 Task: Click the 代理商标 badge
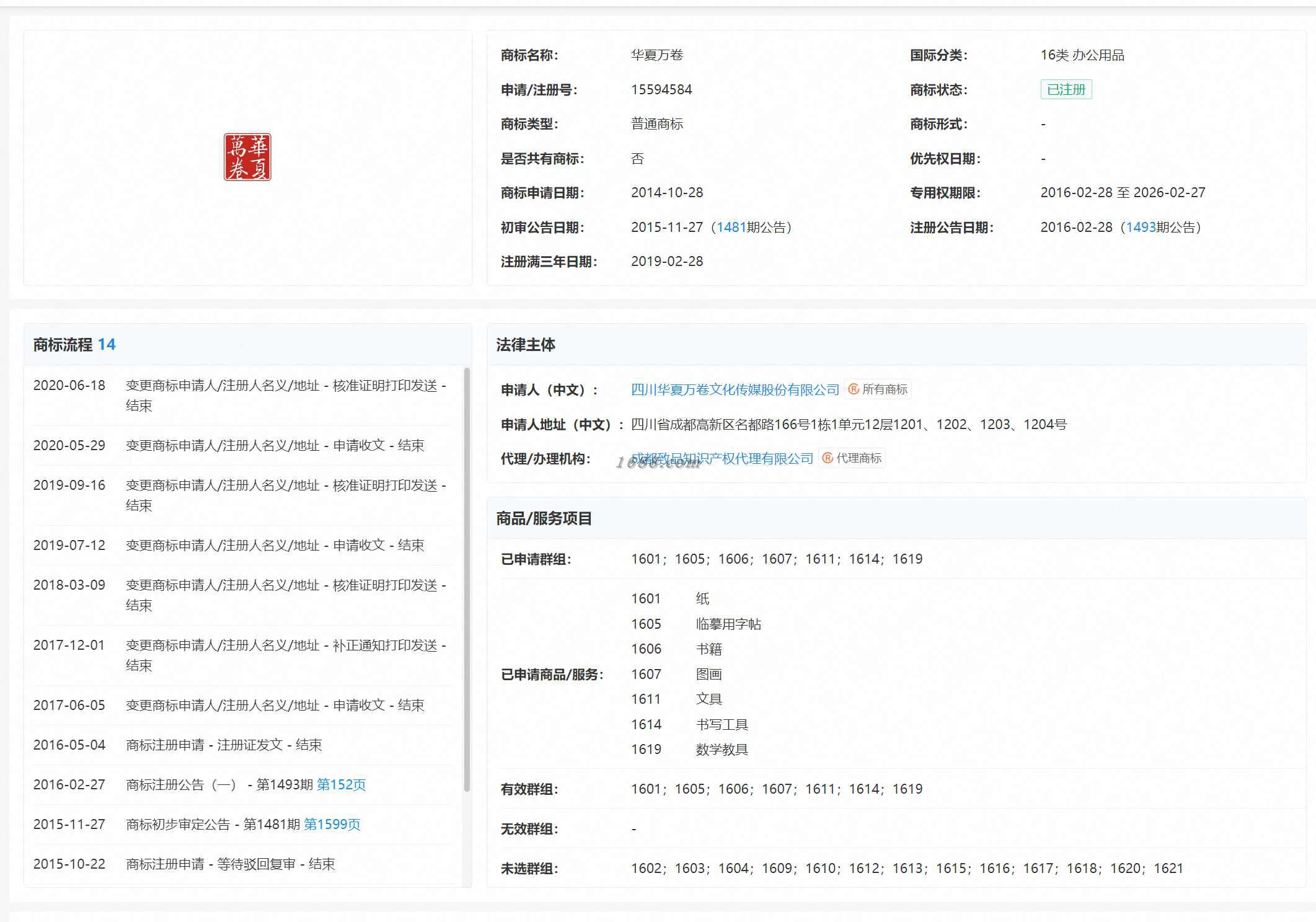pos(852,458)
